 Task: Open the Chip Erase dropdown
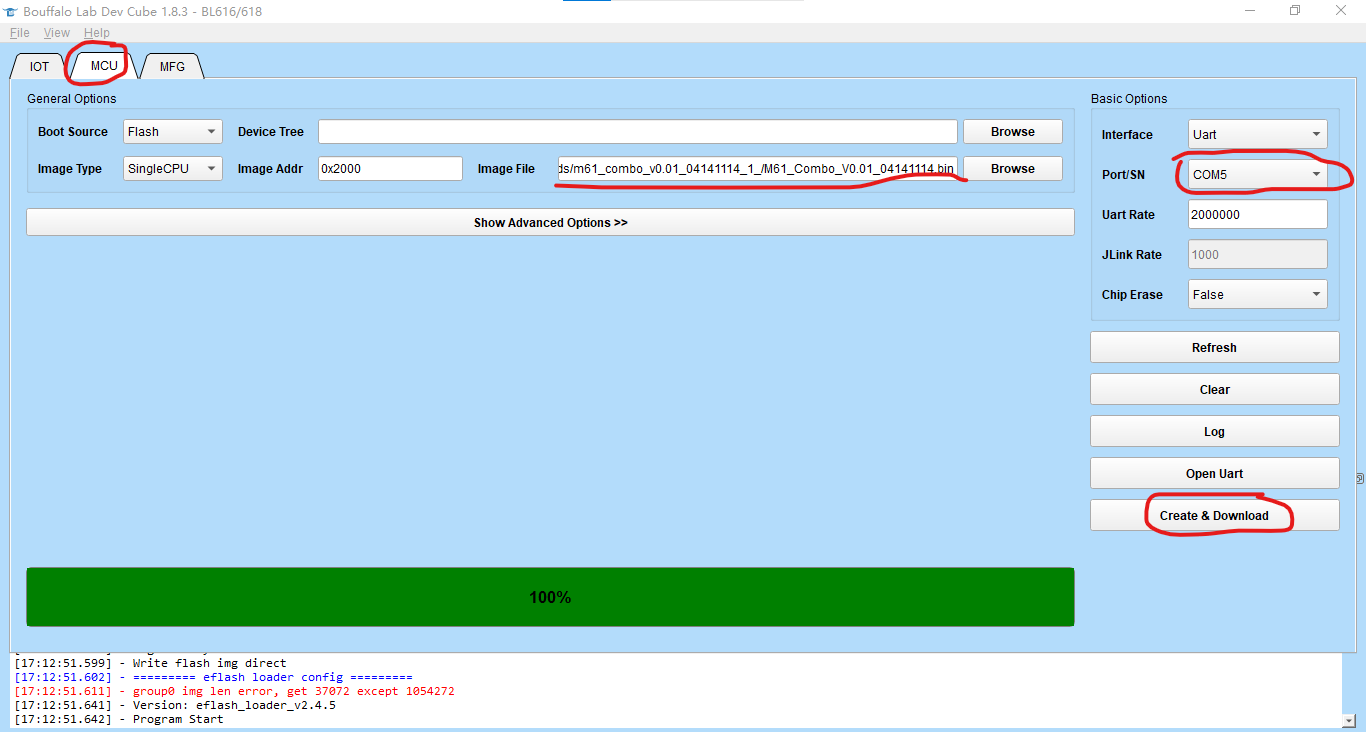(x=1258, y=295)
